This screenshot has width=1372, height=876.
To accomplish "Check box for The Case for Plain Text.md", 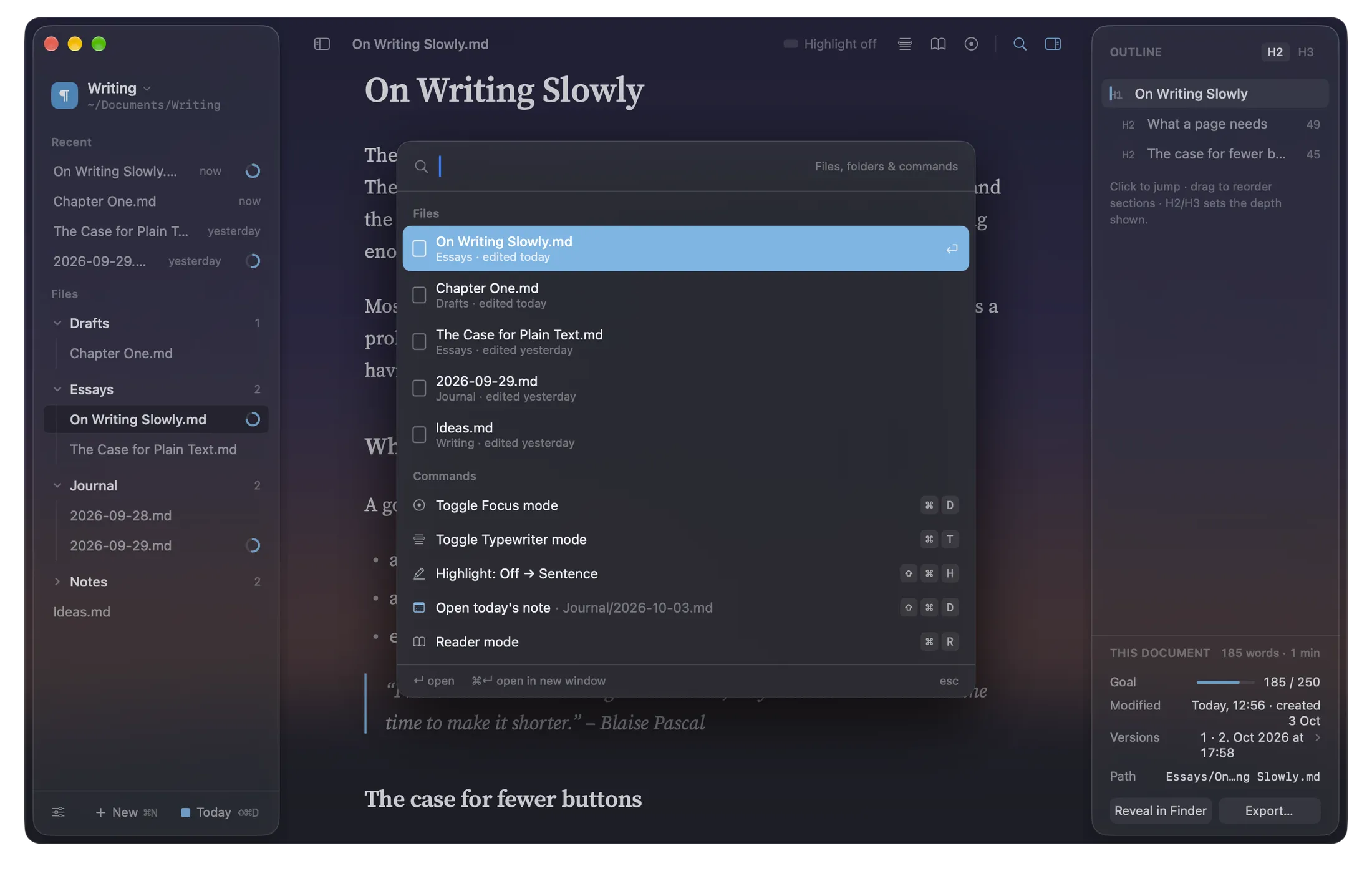I will 419,342.
